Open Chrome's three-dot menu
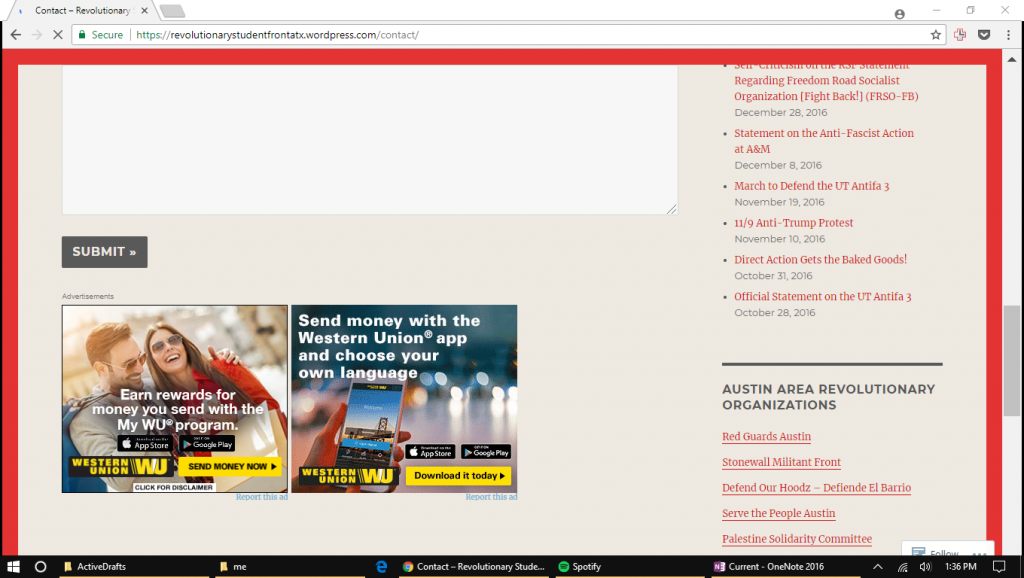 click(x=1008, y=34)
